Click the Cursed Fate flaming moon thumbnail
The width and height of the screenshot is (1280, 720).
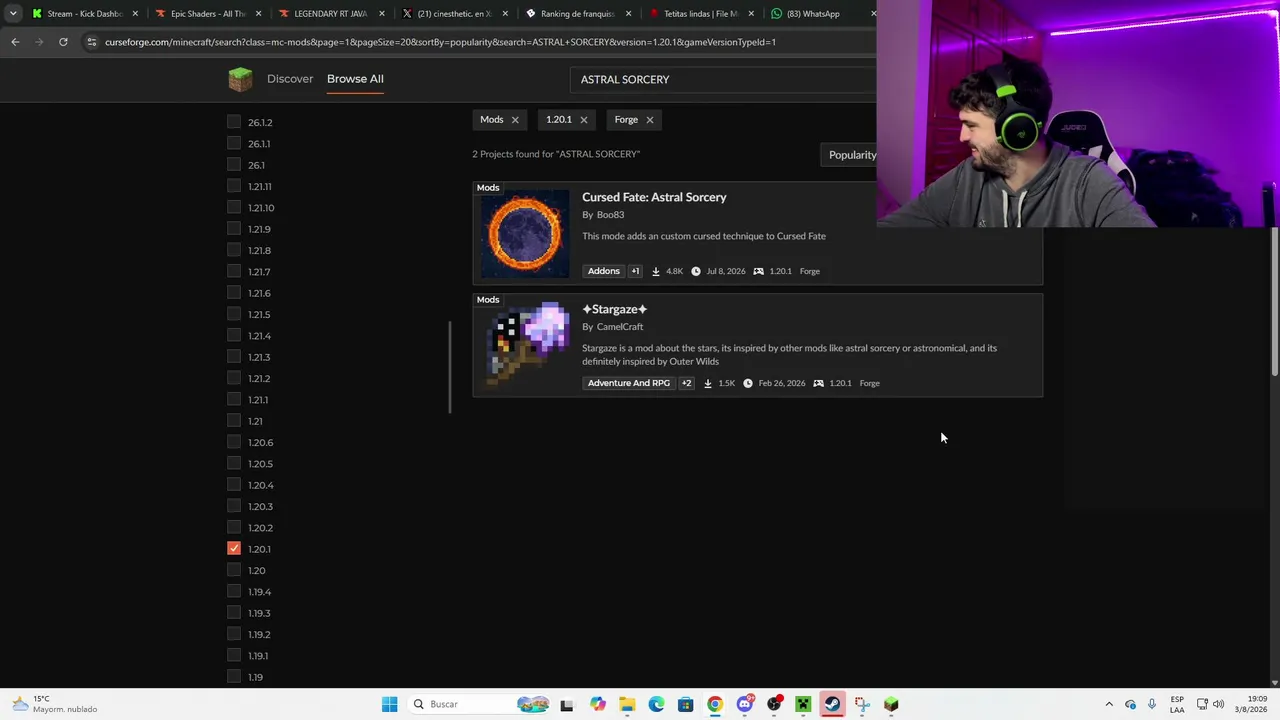point(525,235)
